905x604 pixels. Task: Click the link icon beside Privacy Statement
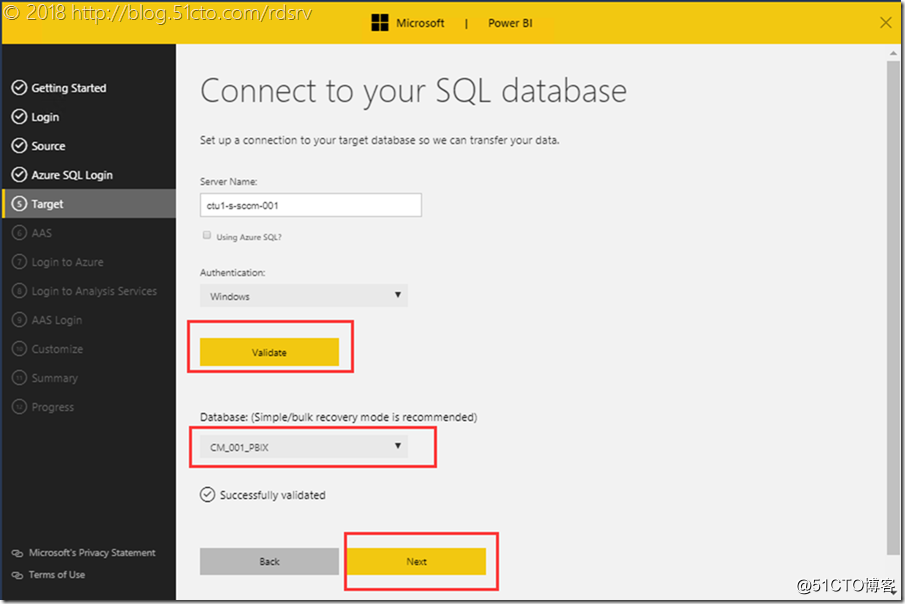pyautogui.click(x=17, y=553)
